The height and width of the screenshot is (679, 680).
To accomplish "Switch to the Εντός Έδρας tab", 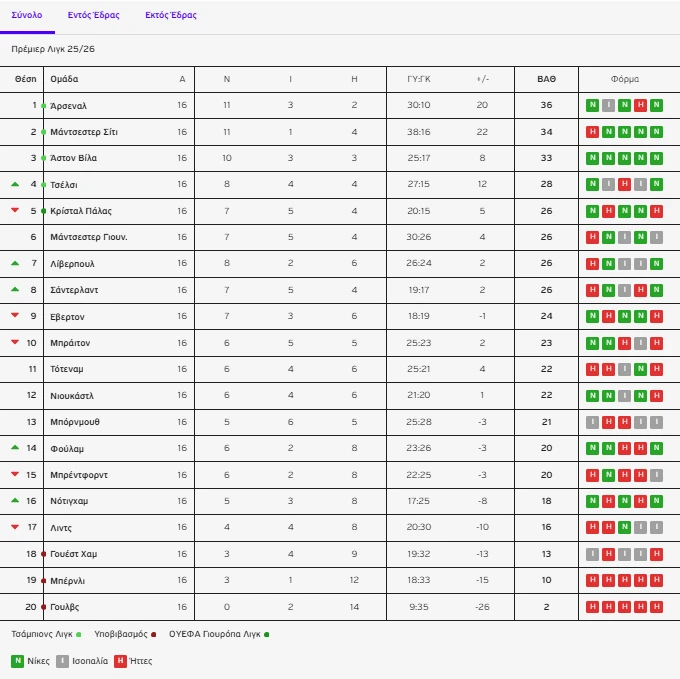I will click(94, 16).
